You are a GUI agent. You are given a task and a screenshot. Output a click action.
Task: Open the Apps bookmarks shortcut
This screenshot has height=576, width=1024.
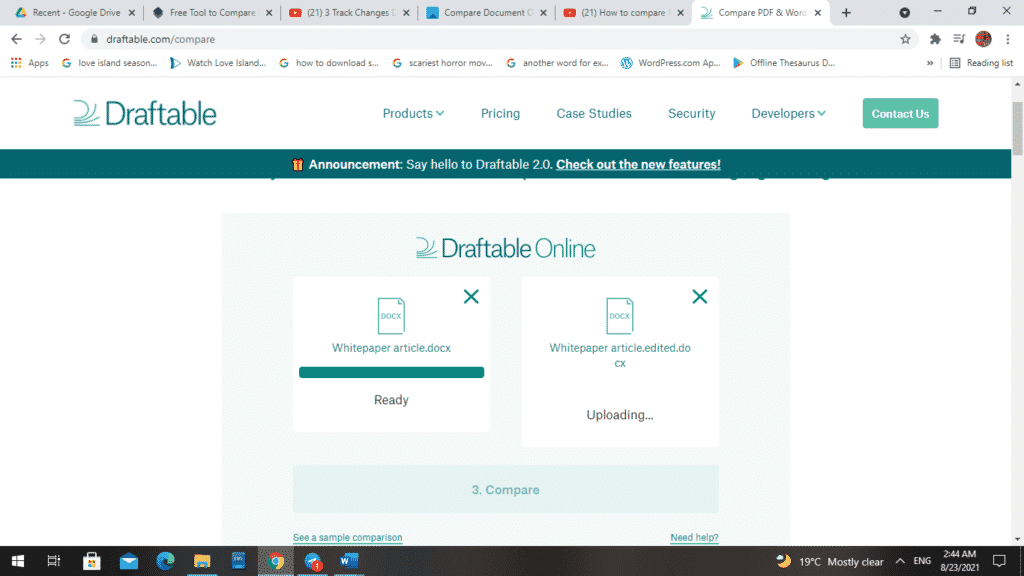30,63
